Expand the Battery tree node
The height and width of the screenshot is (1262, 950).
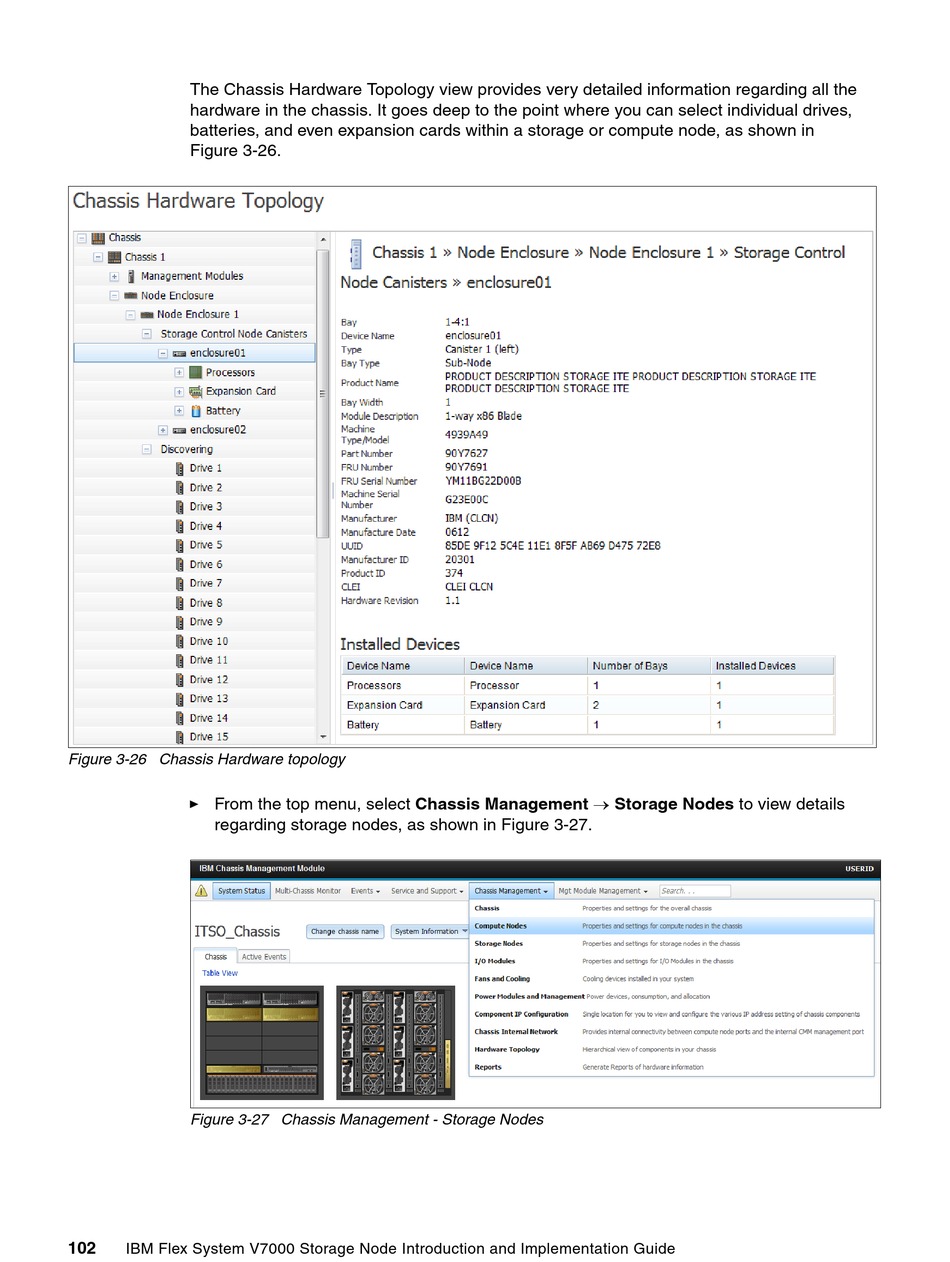pos(179,411)
